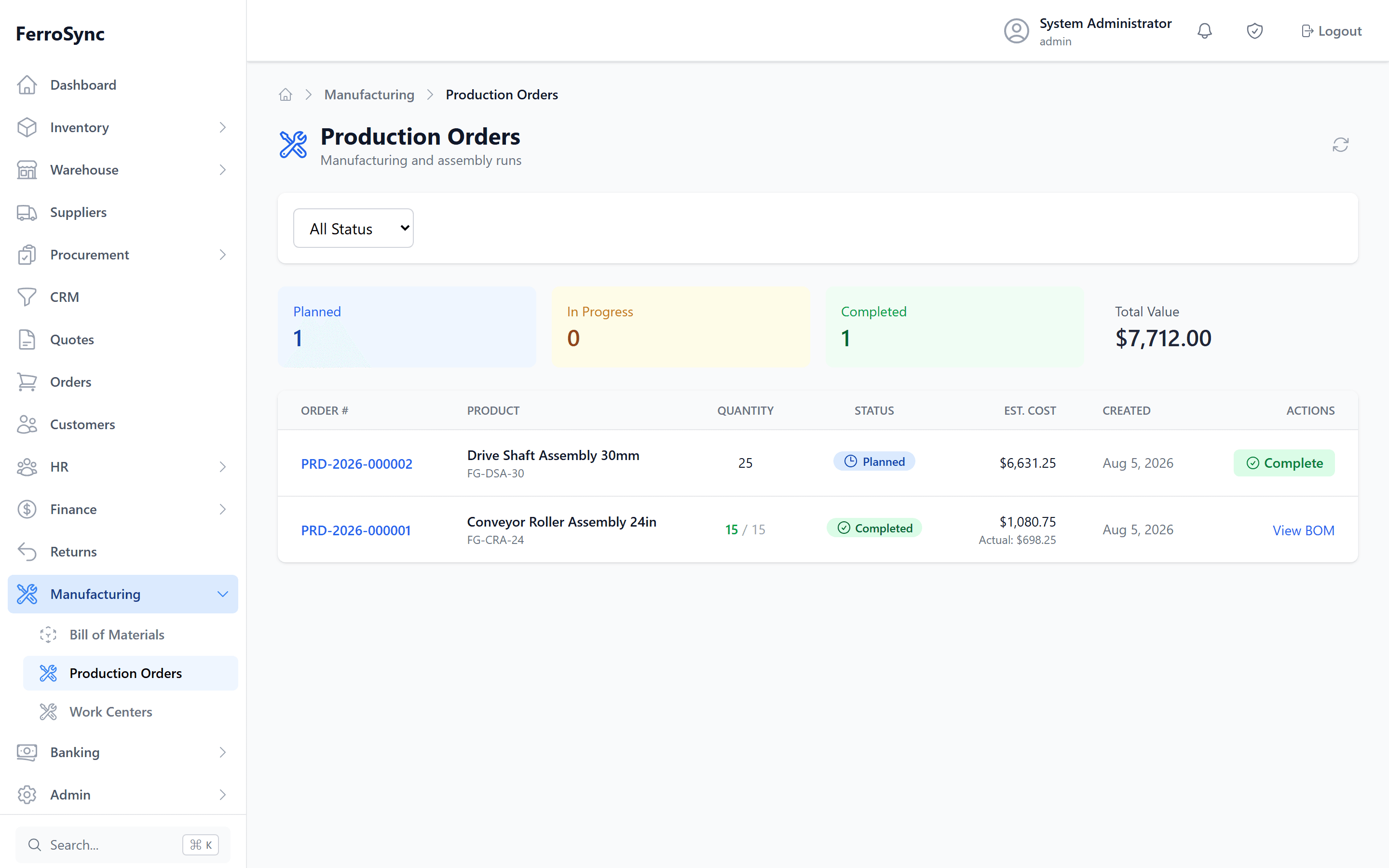1389x868 pixels.
Task: Click the Actual: $698.25 cost text
Action: pyautogui.click(x=1017, y=540)
